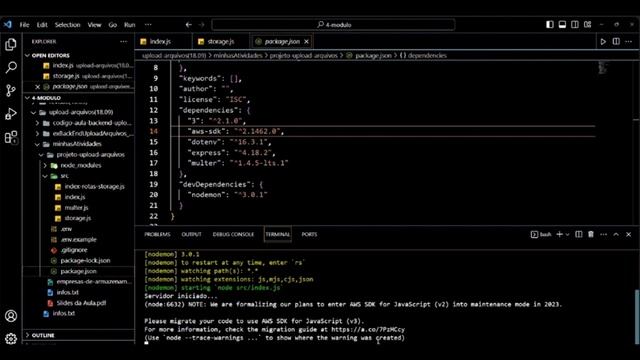Image resolution: width=640 pixels, height=360 pixels.
Task: Toggle the bottom panel layout icon
Action: [562, 25]
